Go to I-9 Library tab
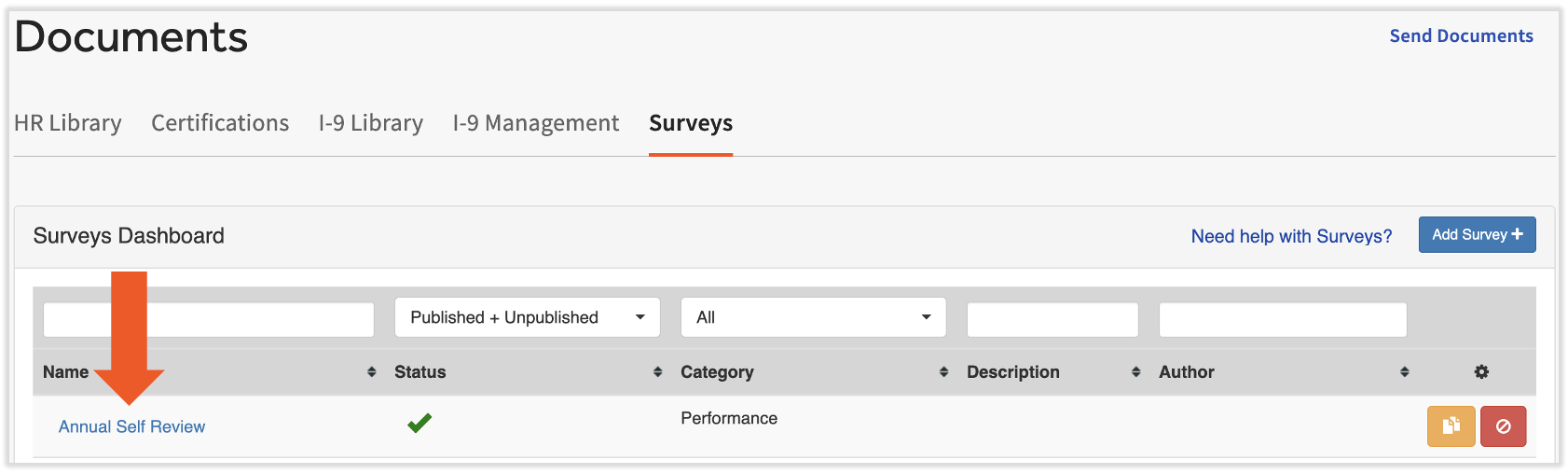1568x474 pixels. pyautogui.click(x=370, y=123)
